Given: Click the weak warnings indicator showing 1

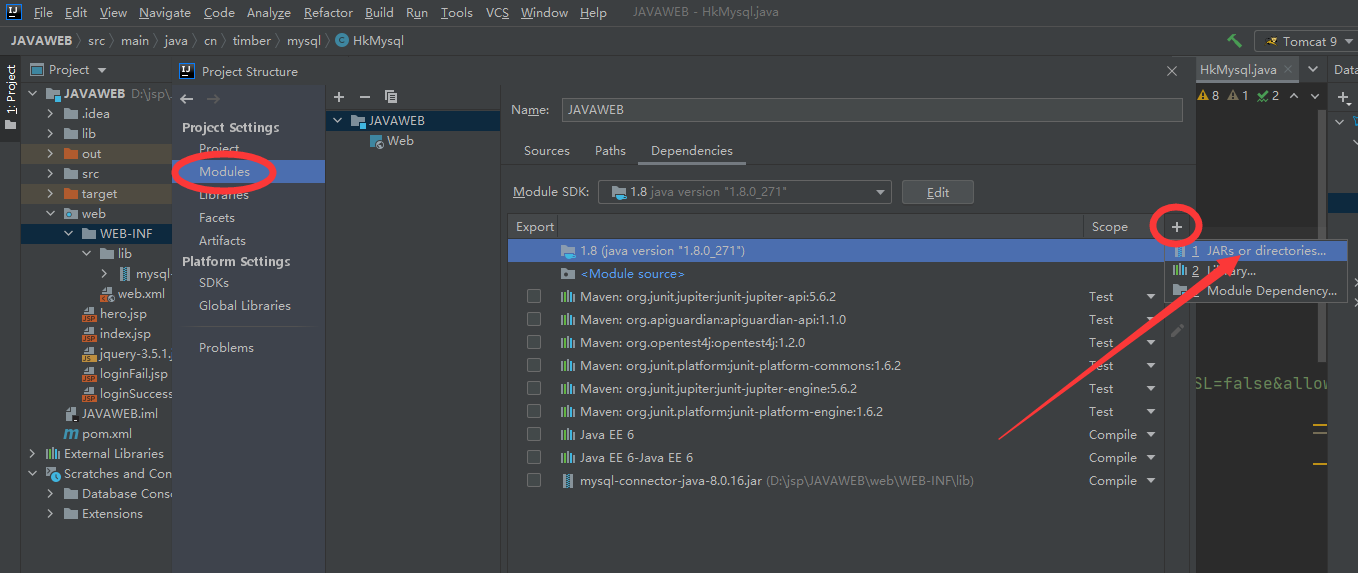Looking at the screenshot, I should 1238,96.
